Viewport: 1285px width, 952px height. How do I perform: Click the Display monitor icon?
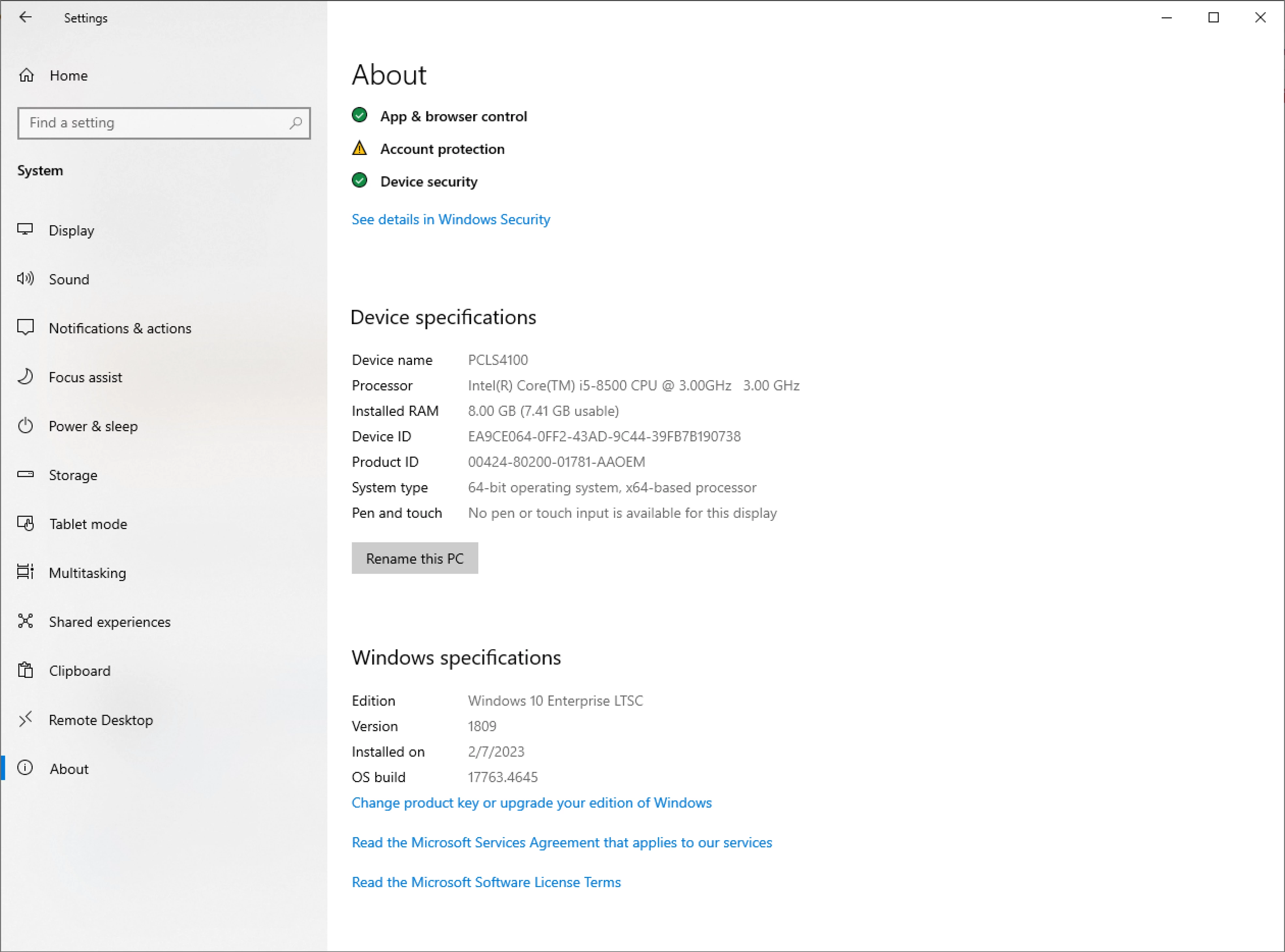coord(25,230)
